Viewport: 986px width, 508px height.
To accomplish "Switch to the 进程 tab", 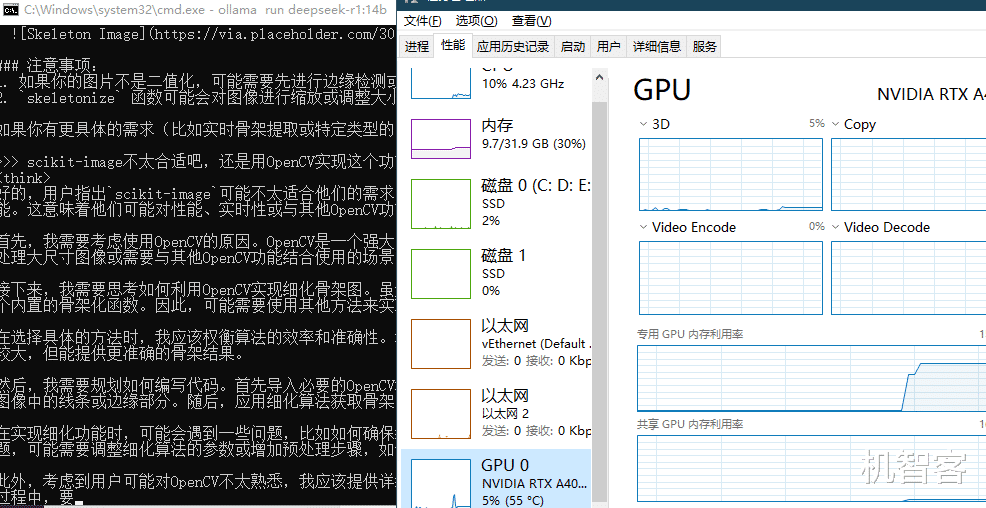I will click(x=416, y=47).
